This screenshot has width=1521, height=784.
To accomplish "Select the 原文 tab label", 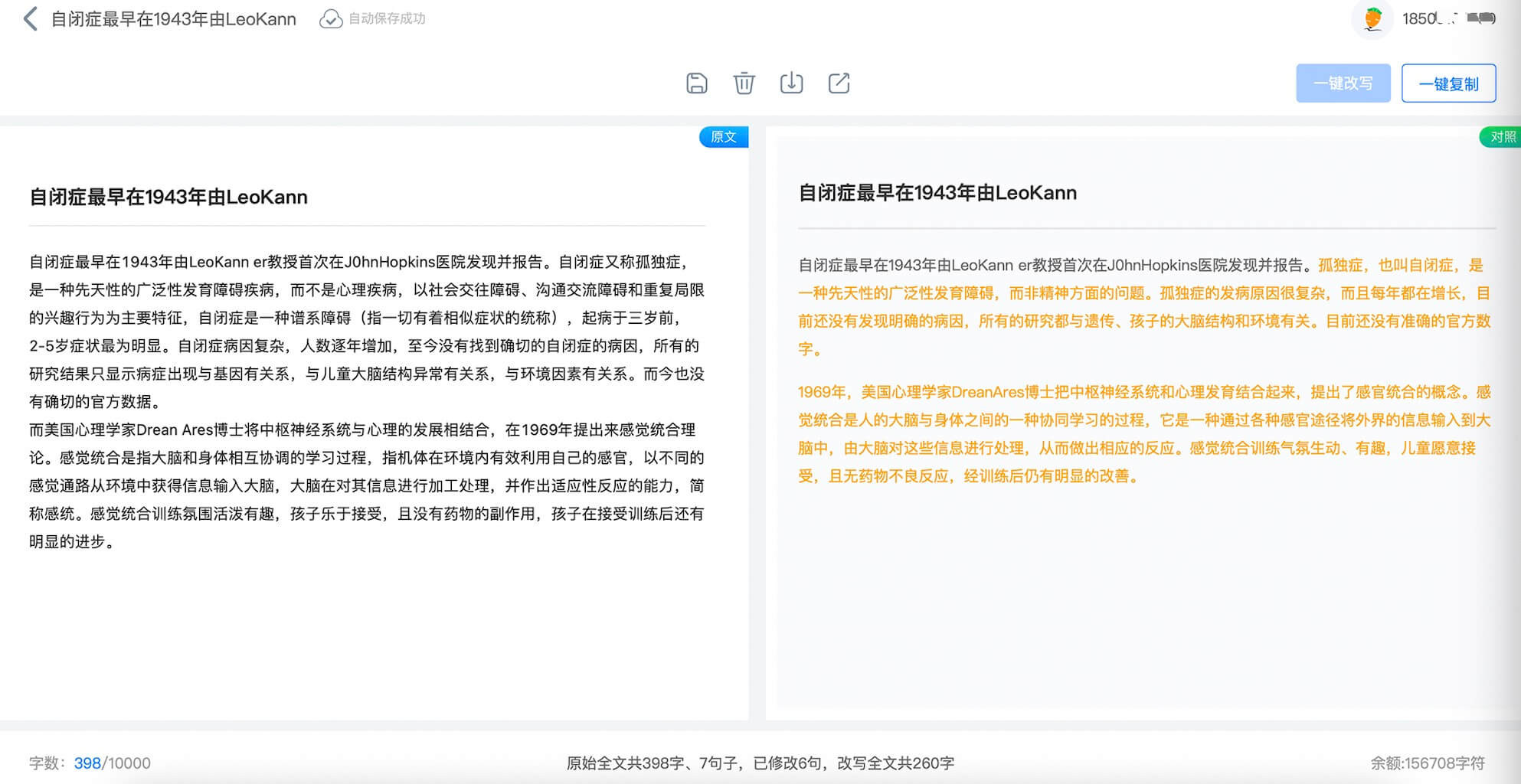I will tap(723, 137).
